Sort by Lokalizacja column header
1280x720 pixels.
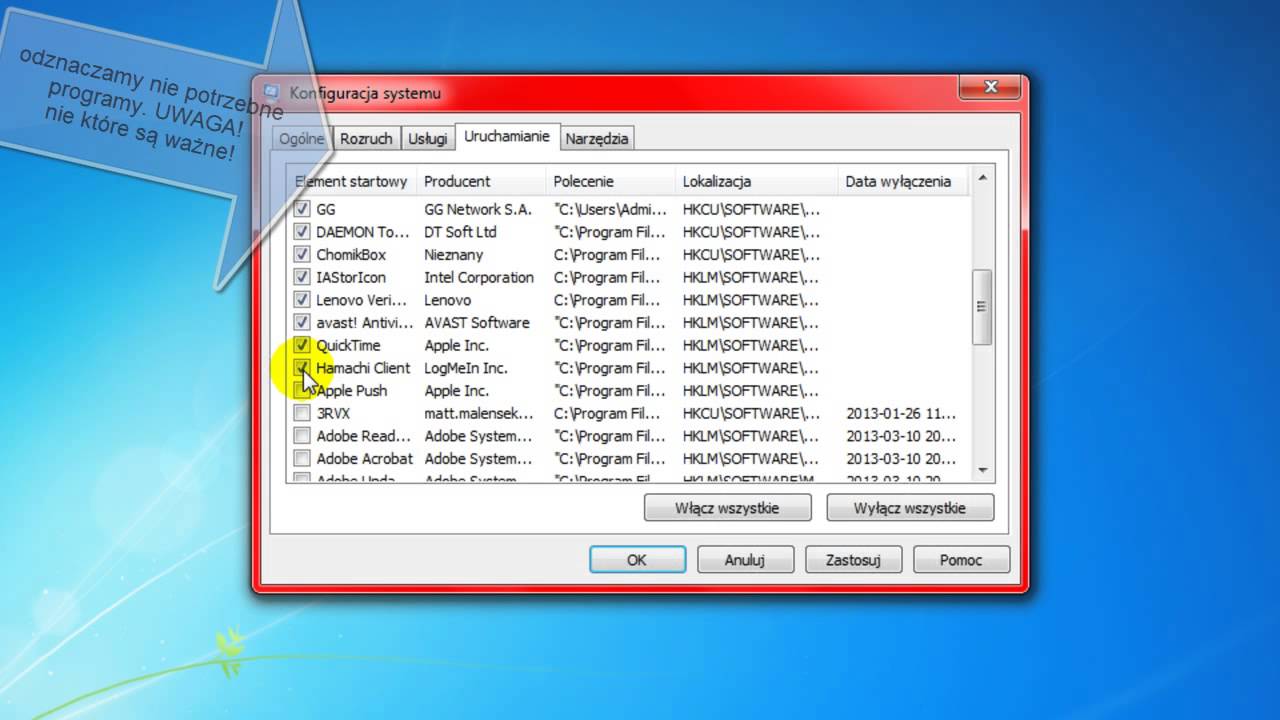pos(757,182)
